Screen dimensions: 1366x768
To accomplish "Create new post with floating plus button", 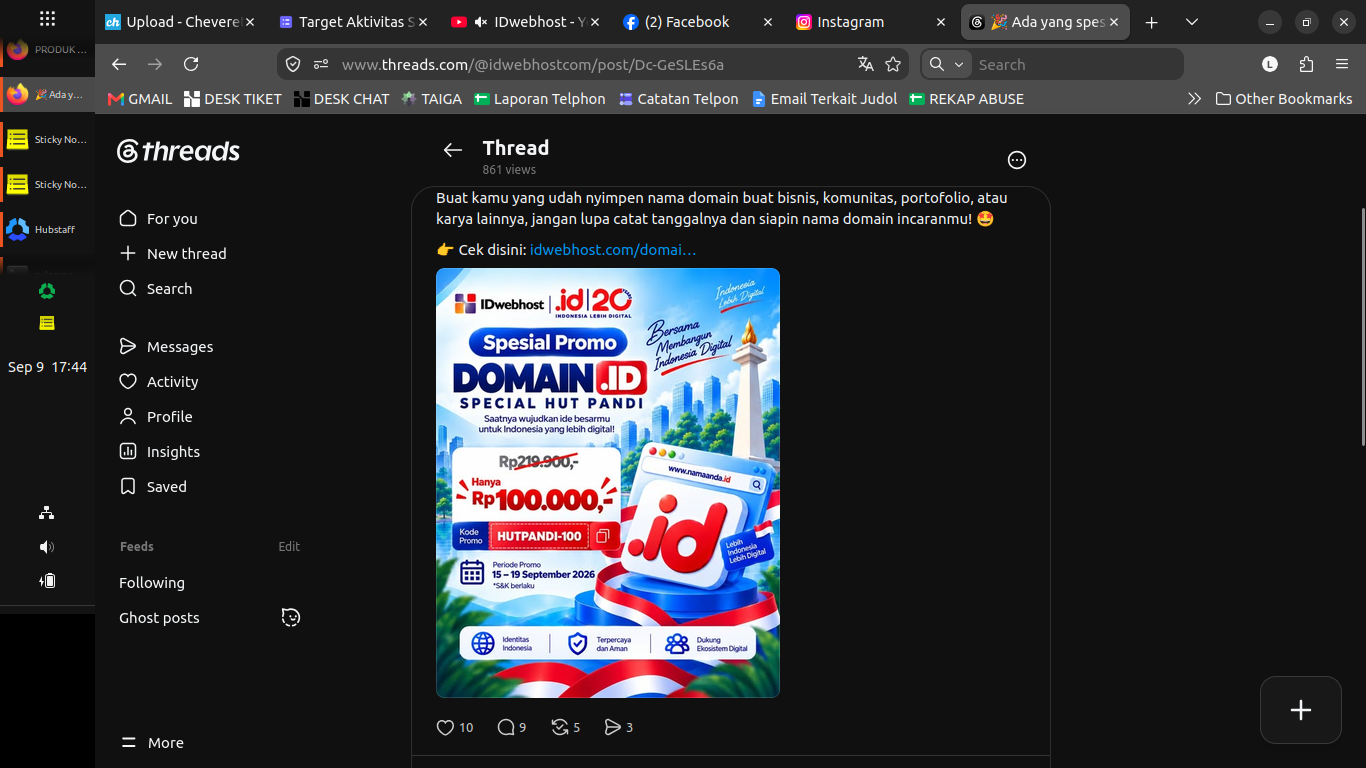I will [x=1300, y=710].
